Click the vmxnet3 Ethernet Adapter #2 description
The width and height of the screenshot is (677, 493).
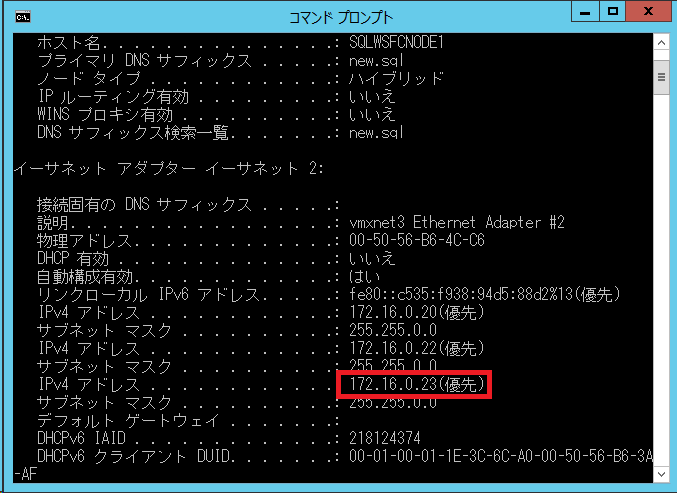(457, 222)
